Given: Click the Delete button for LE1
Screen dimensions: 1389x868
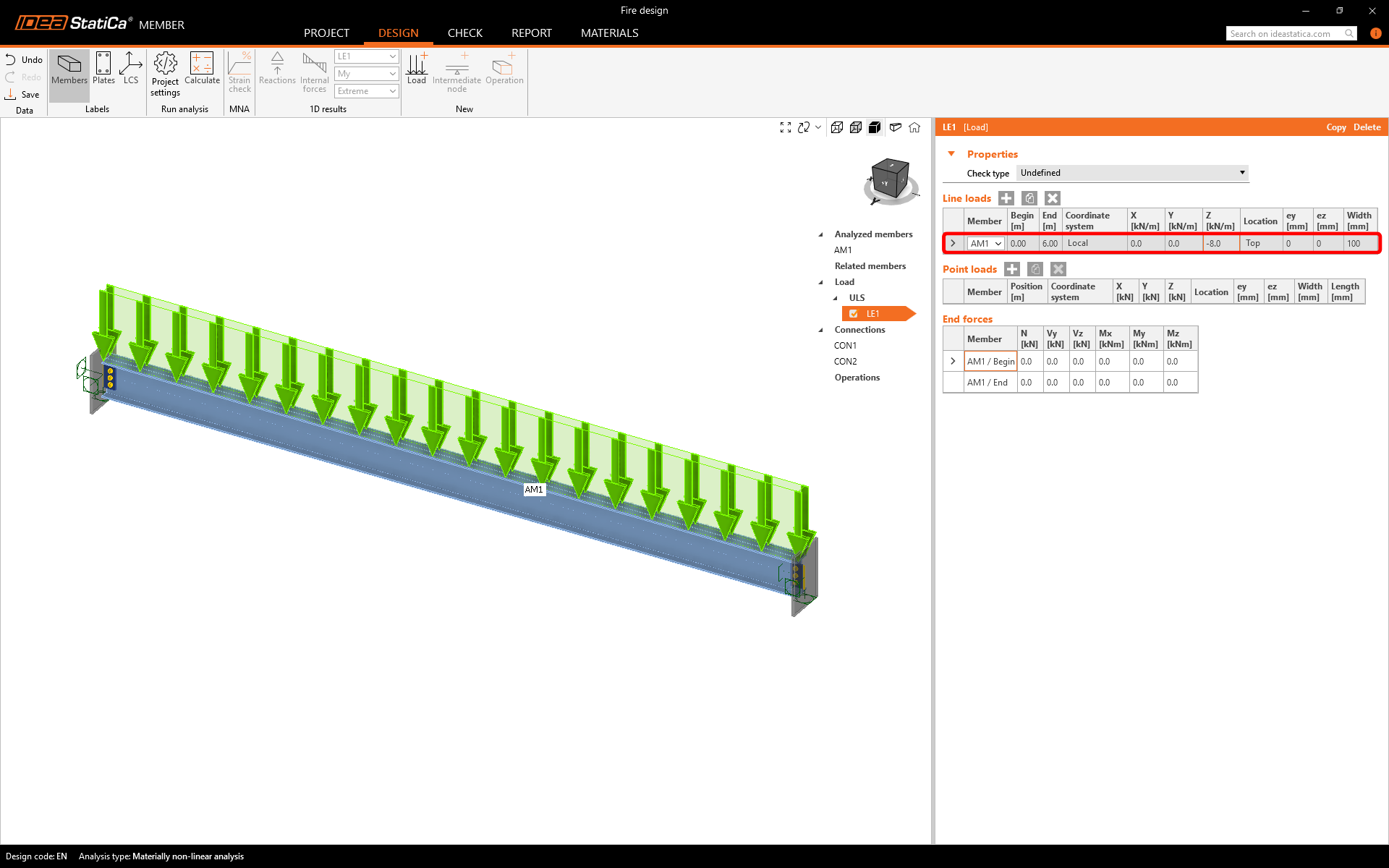Looking at the screenshot, I should pos(1367,127).
